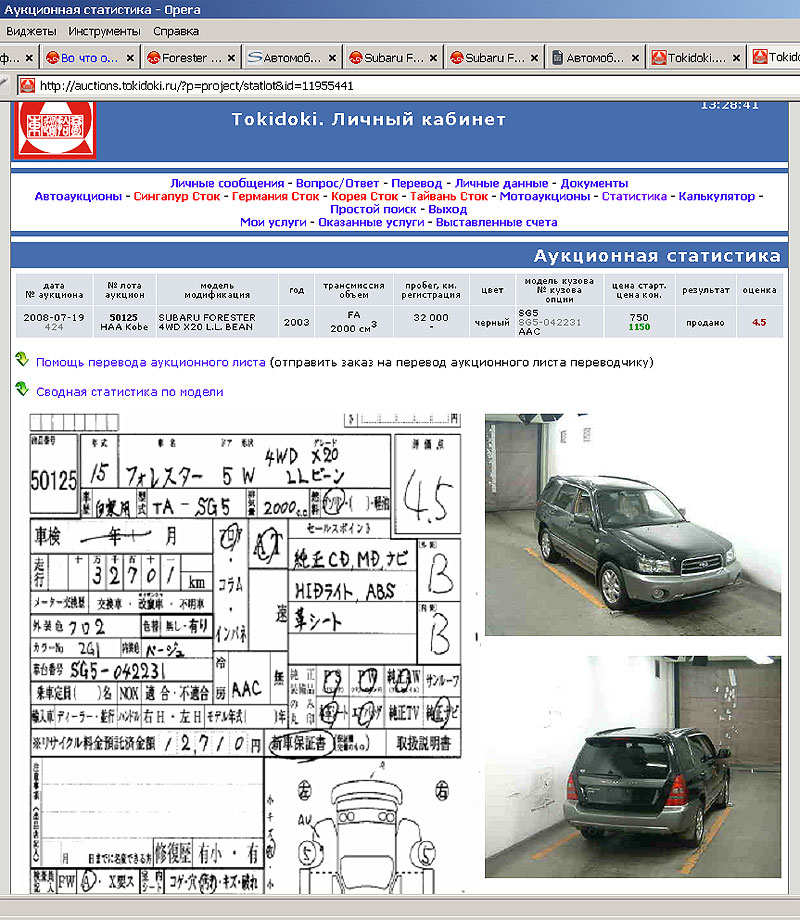Click the green arrow beside 'Сводная статистика'
Viewport: 800px width, 920px height.
point(22,388)
